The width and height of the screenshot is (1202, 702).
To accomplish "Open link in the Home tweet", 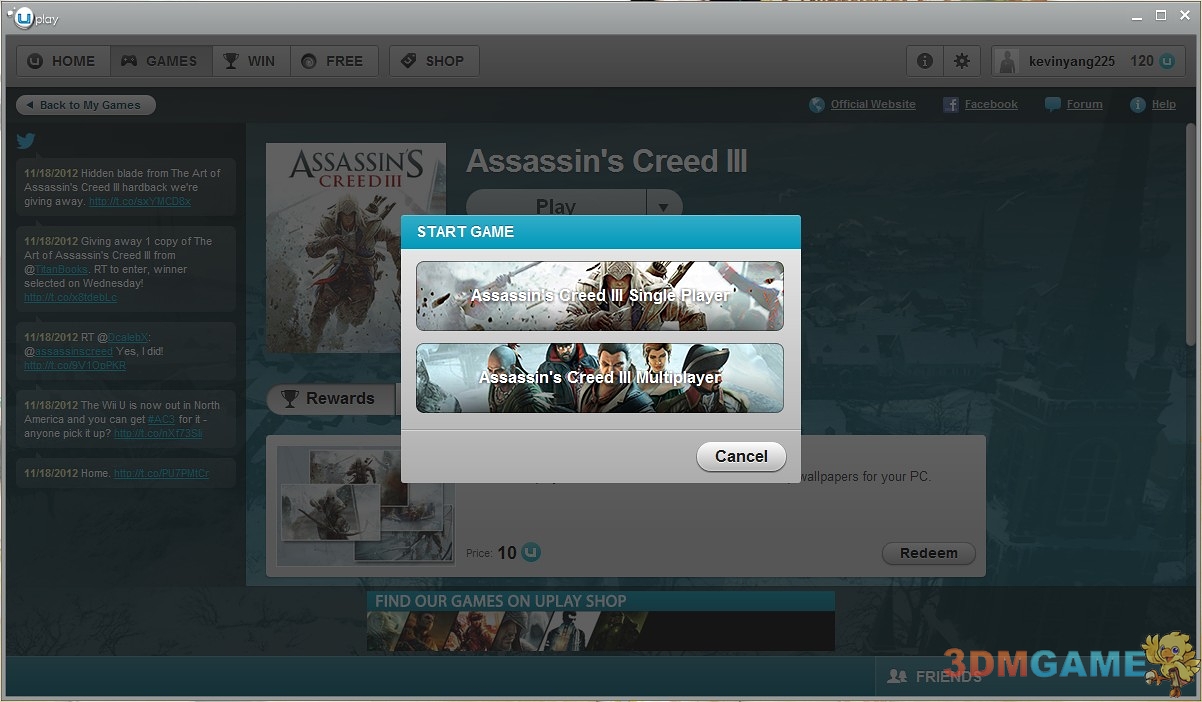I will coord(162,473).
